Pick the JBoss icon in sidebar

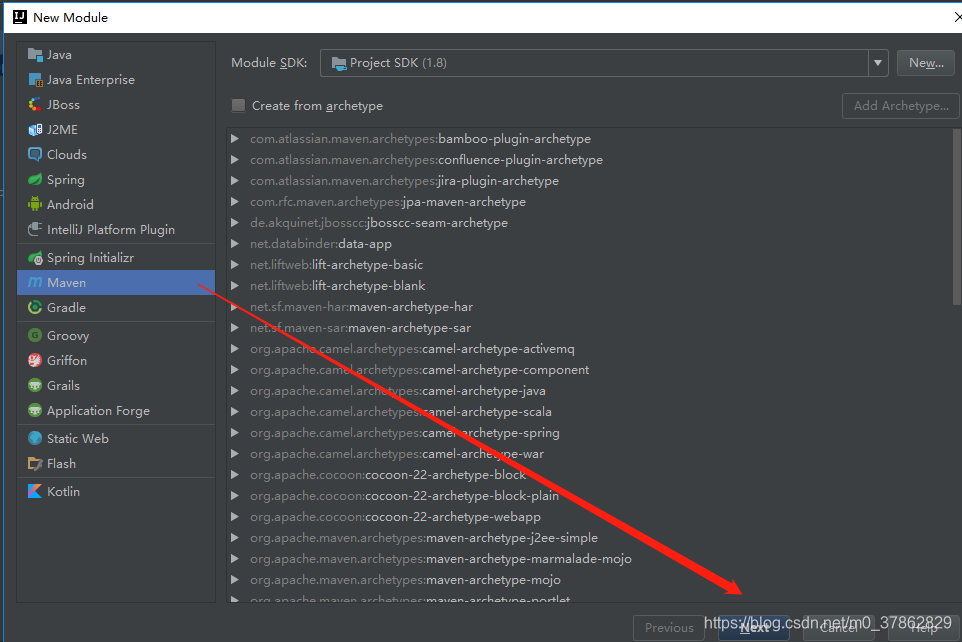click(35, 105)
